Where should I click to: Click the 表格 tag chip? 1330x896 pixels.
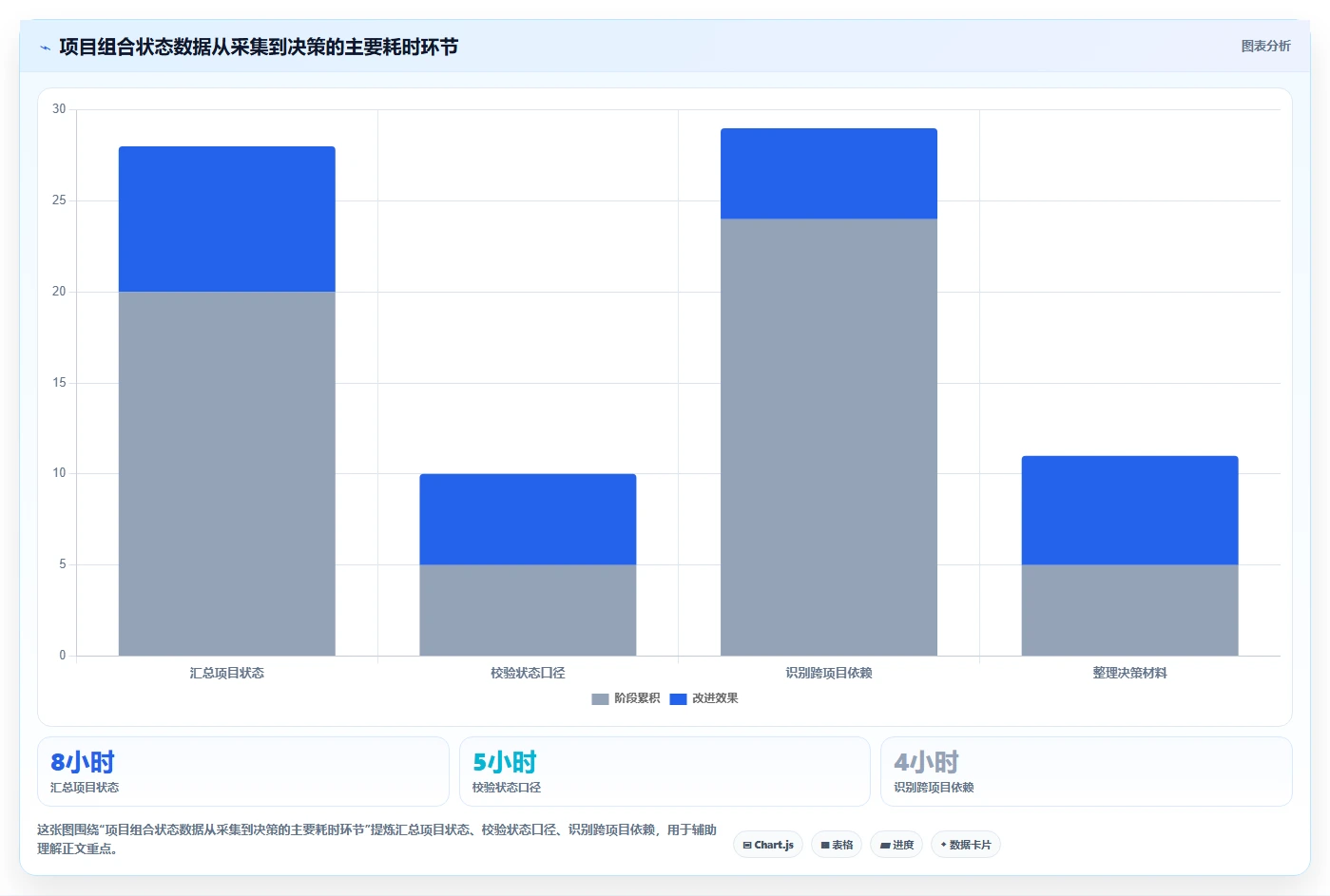point(837,845)
